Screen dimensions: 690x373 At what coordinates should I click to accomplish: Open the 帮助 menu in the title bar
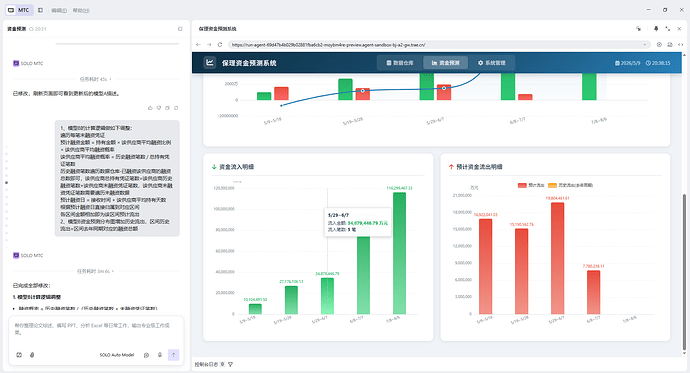pos(81,10)
